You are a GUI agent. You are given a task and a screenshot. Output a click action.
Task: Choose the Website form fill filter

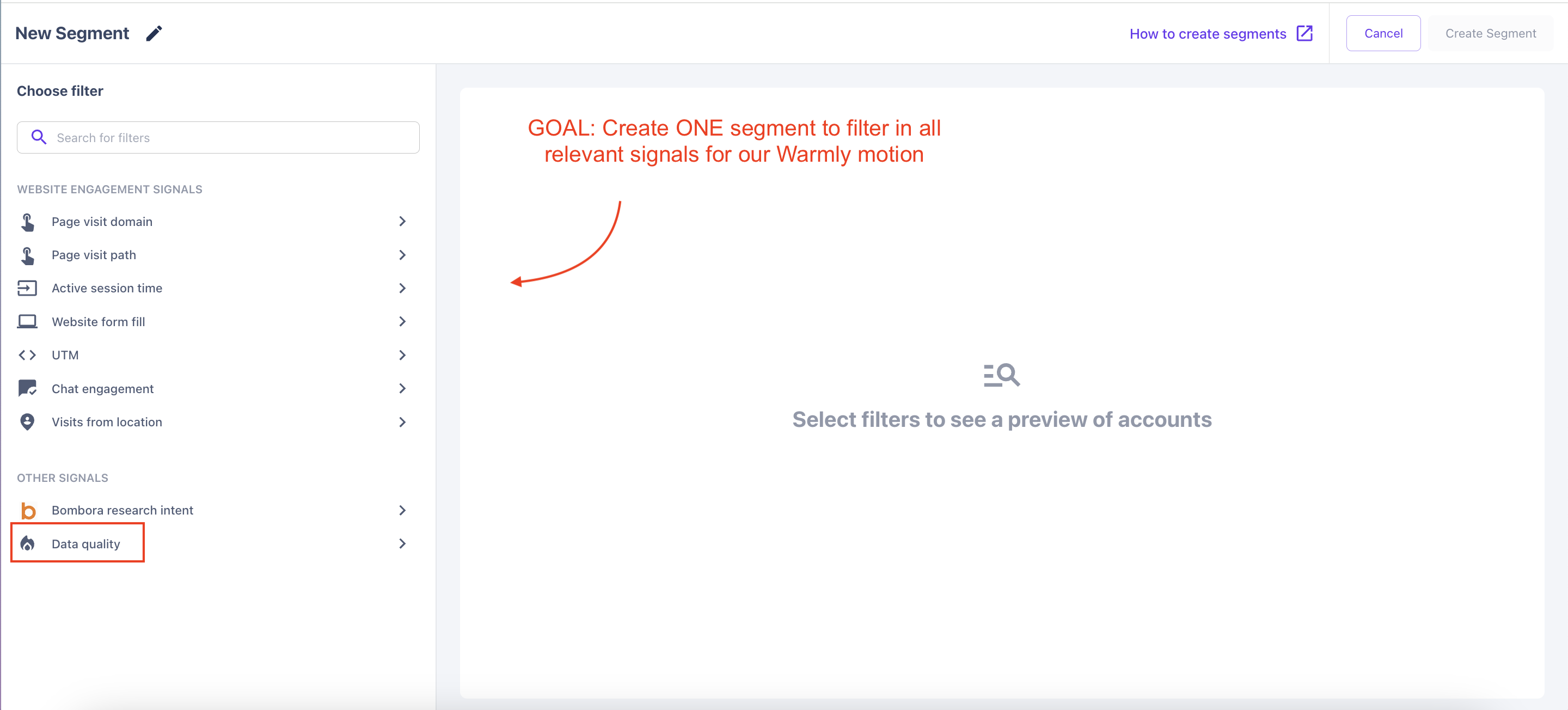pyautogui.click(x=99, y=321)
